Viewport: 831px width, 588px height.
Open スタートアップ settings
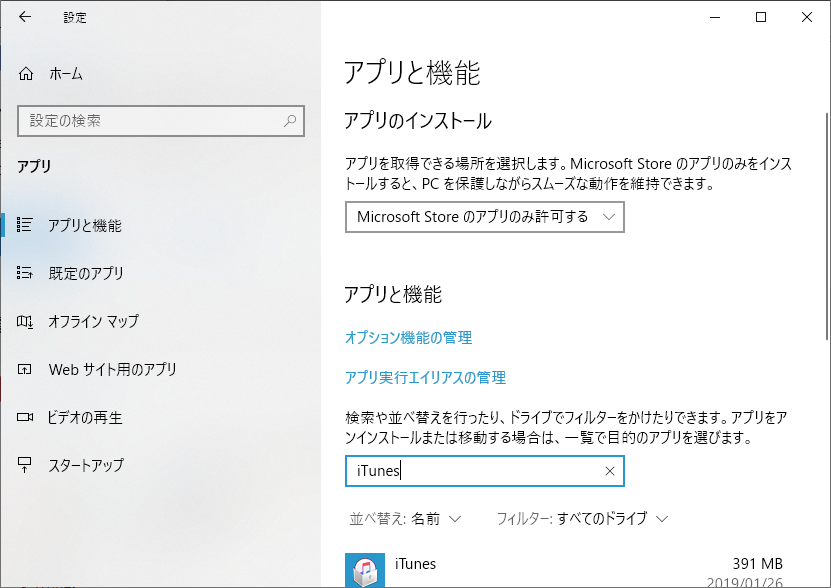(161, 465)
